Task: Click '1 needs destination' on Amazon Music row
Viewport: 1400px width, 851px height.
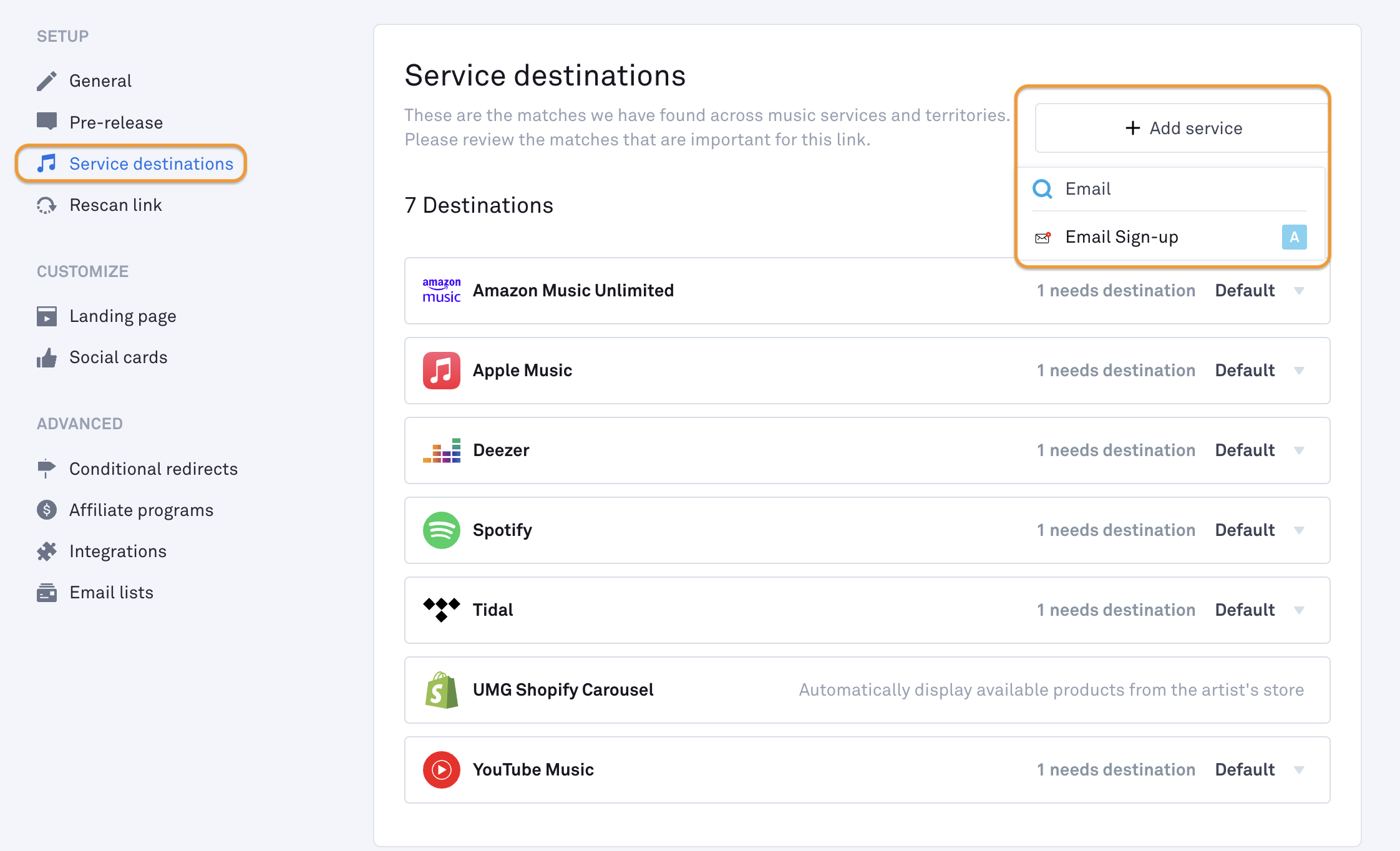Action: click(x=1116, y=291)
